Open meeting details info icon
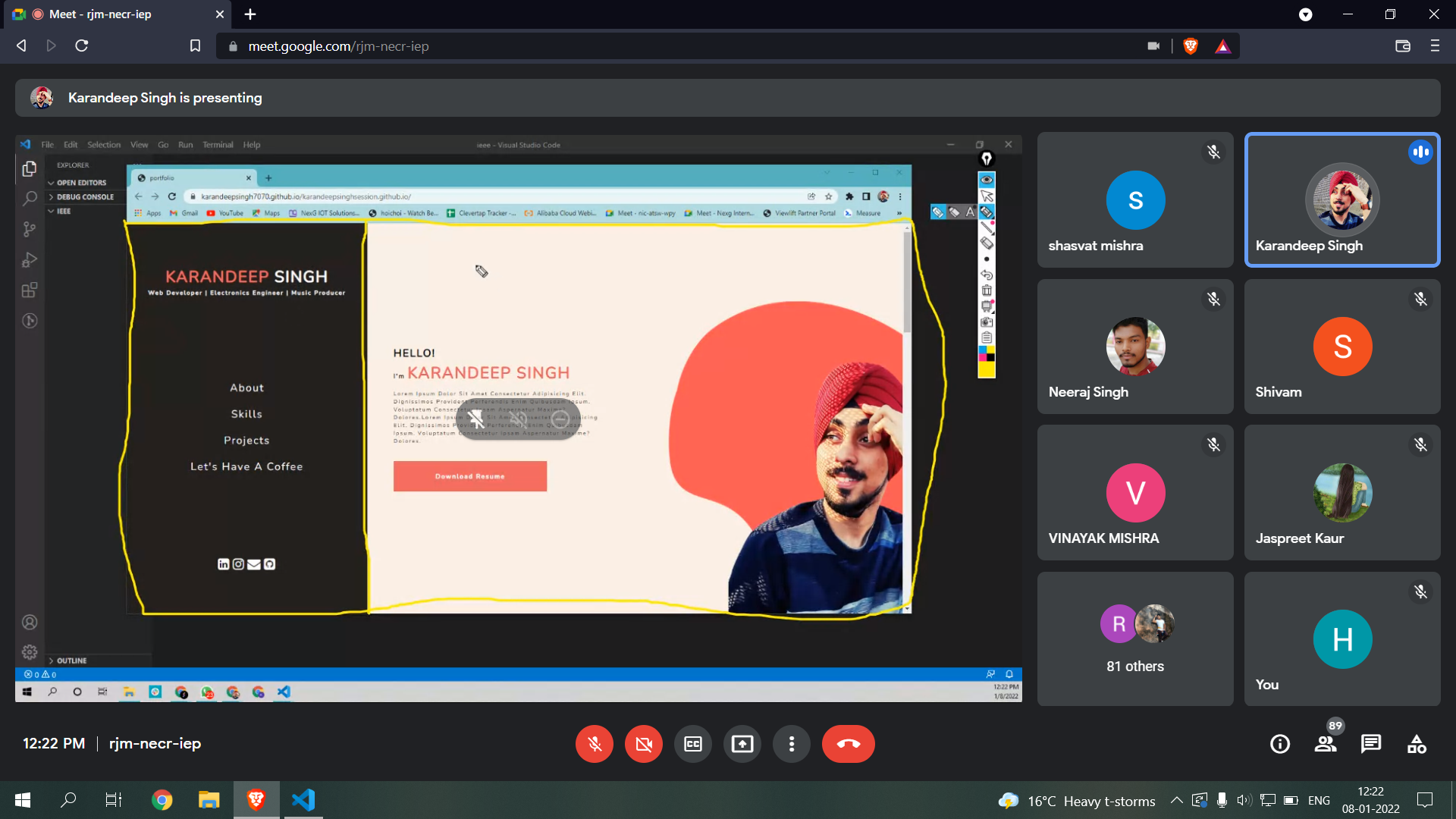The image size is (1456, 819). point(1279,744)
